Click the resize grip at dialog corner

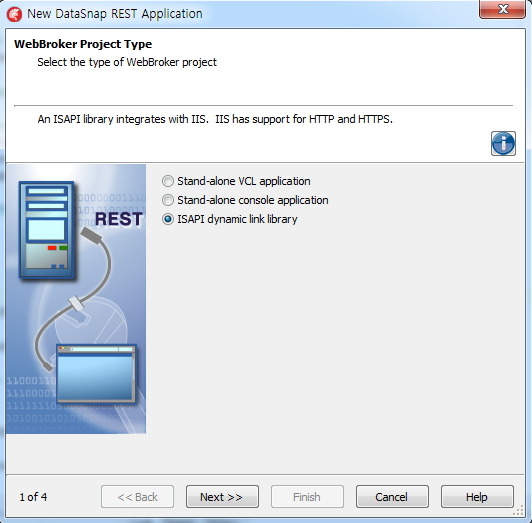coord(518,510)
